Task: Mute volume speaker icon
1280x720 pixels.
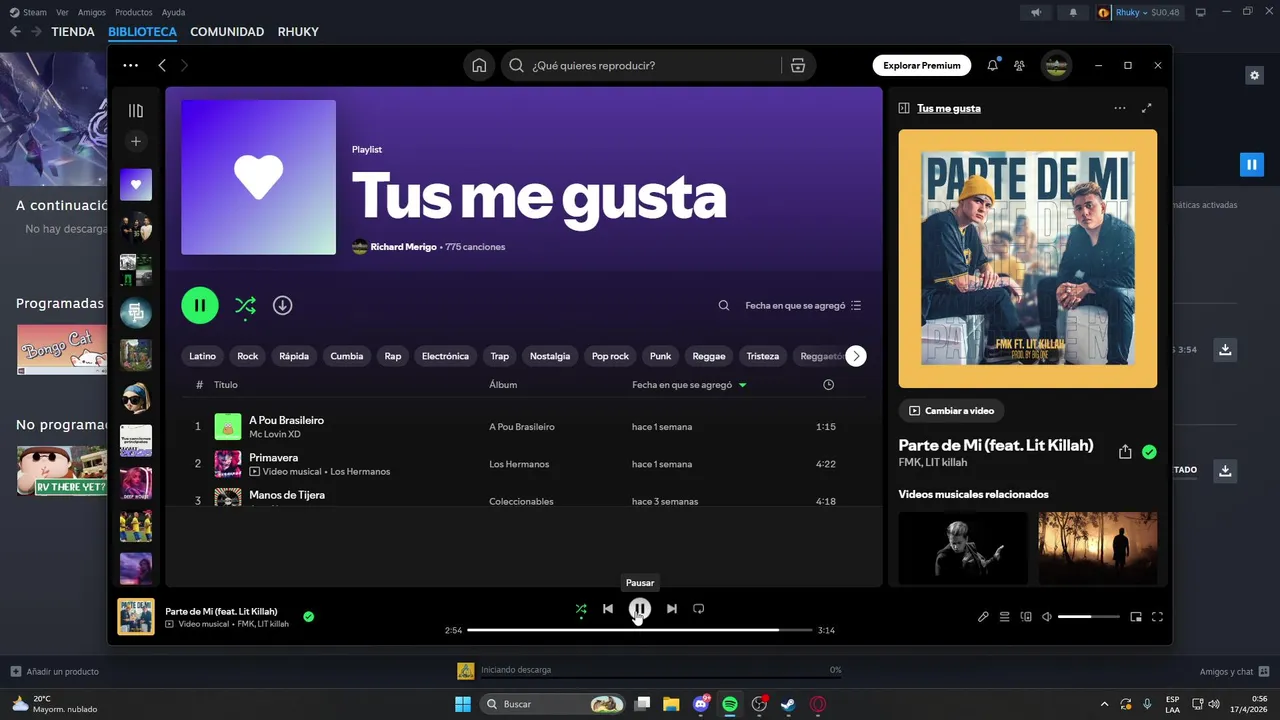Action: pyautogui.click(x=1047, y=617)
